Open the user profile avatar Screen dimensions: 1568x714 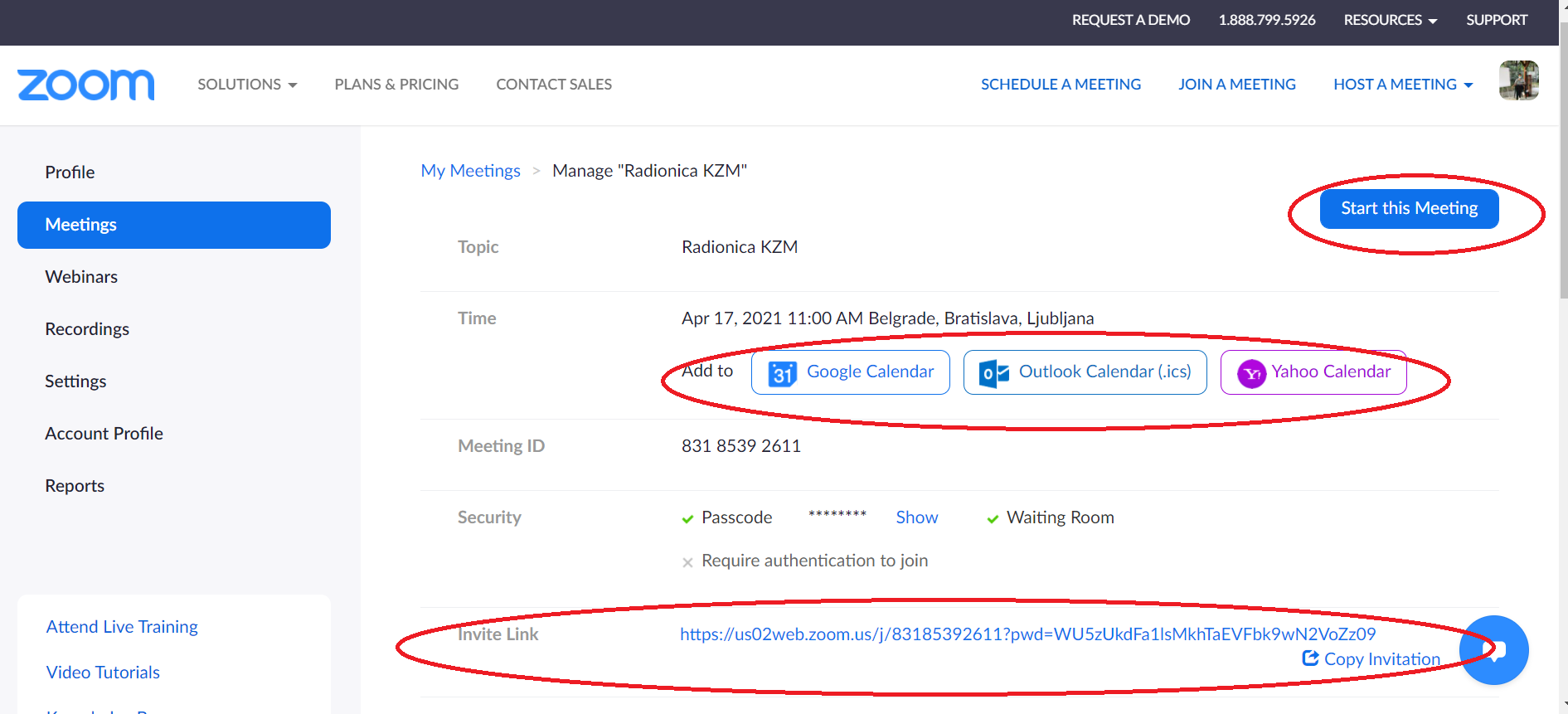point(1518,80)
